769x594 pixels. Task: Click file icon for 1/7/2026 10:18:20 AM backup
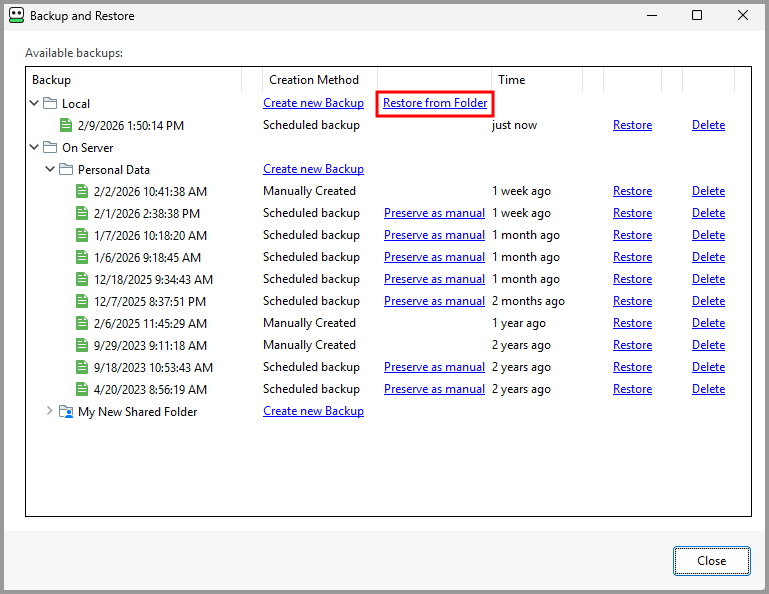coord(82,235)
